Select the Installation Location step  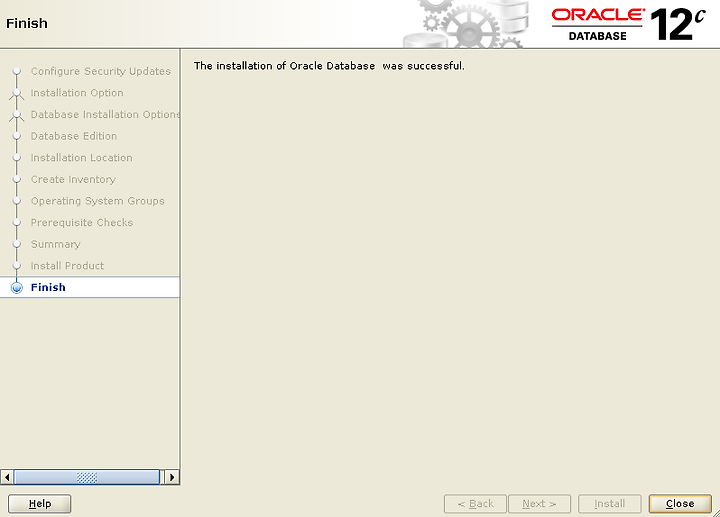coord(81,157)
